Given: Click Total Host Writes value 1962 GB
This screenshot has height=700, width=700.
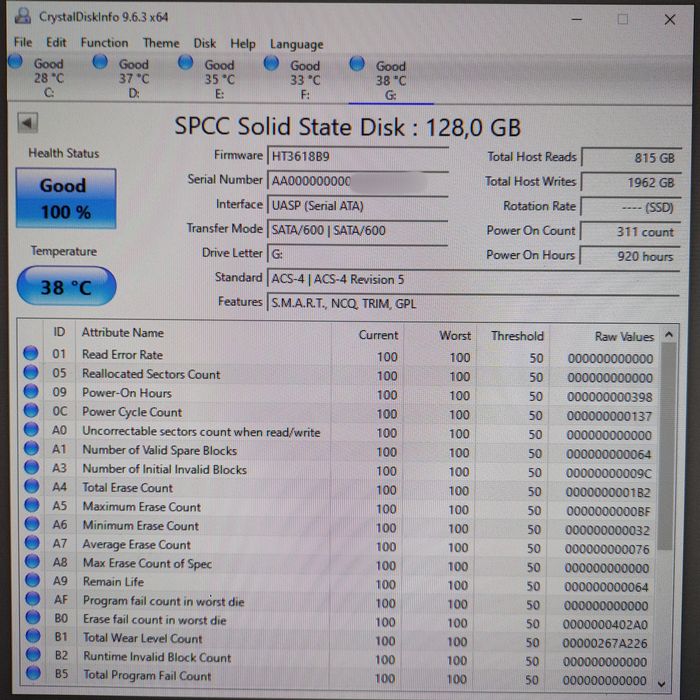Looking at the screenshot, I should point(631,183).
